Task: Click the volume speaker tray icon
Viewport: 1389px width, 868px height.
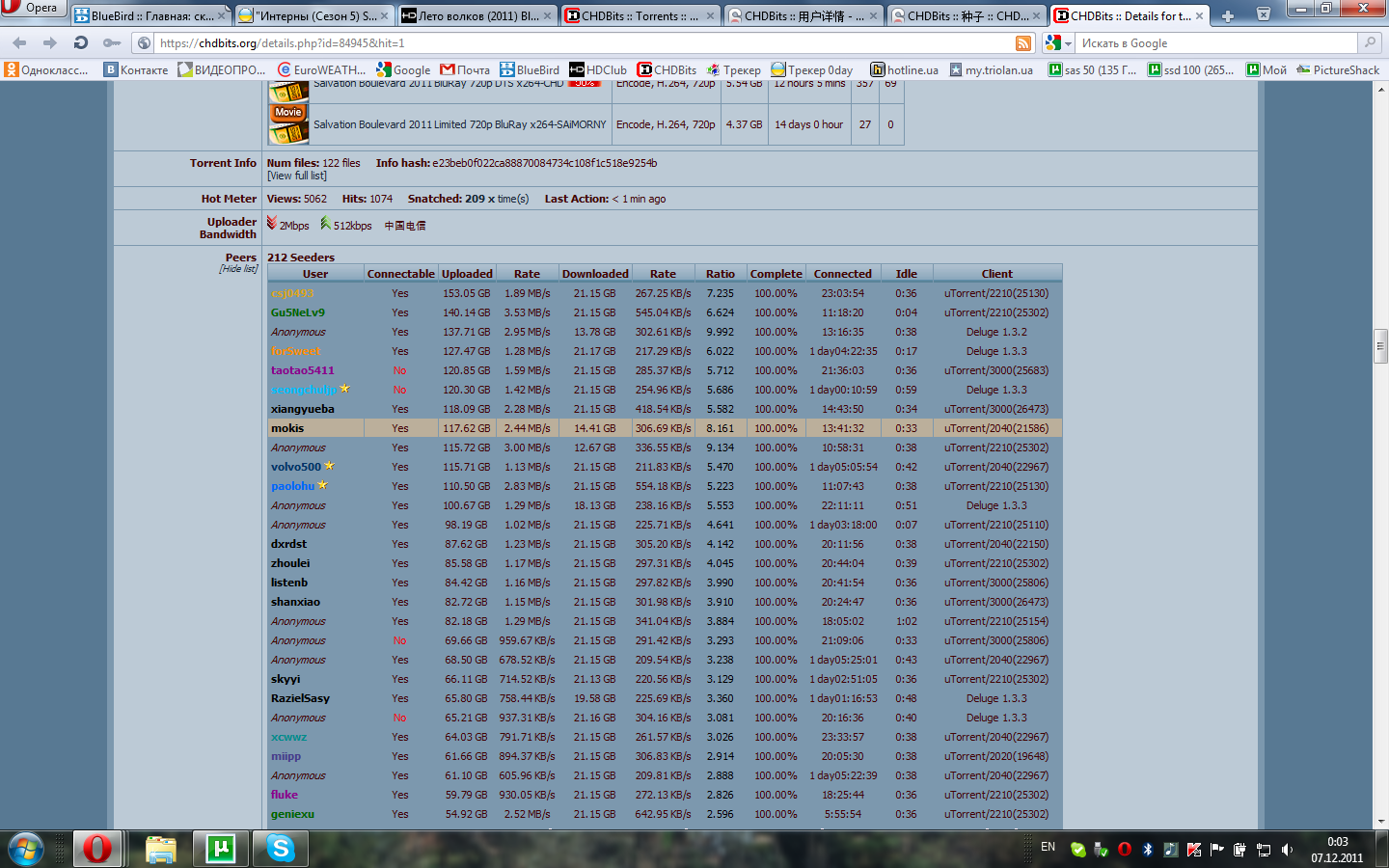Action: tap(1287, 850)
